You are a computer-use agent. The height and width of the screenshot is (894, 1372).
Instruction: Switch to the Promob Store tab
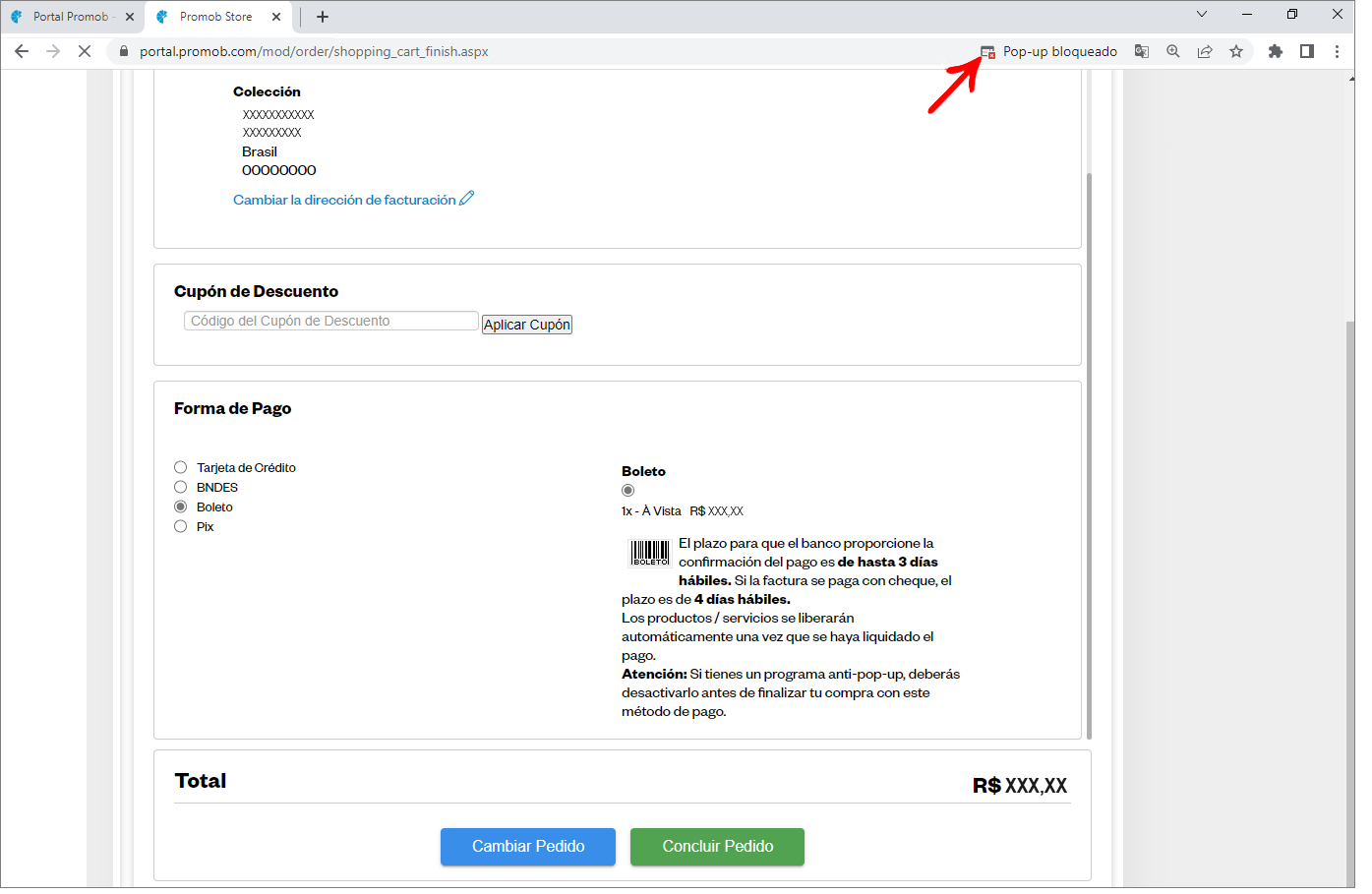click(x=217, y=17)
